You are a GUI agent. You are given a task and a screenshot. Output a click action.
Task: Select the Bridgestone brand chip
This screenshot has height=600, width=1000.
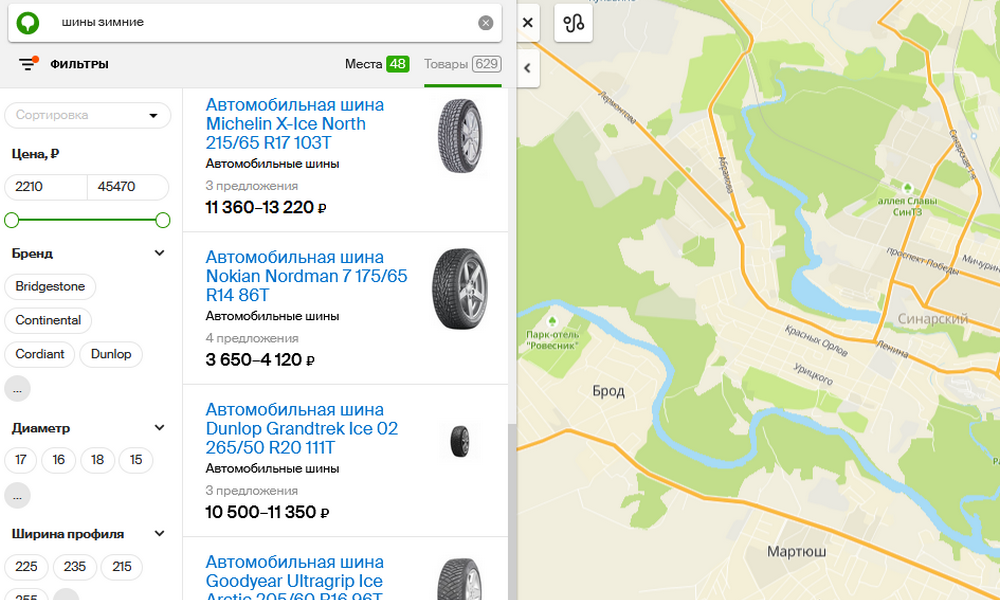pos(50,286)
